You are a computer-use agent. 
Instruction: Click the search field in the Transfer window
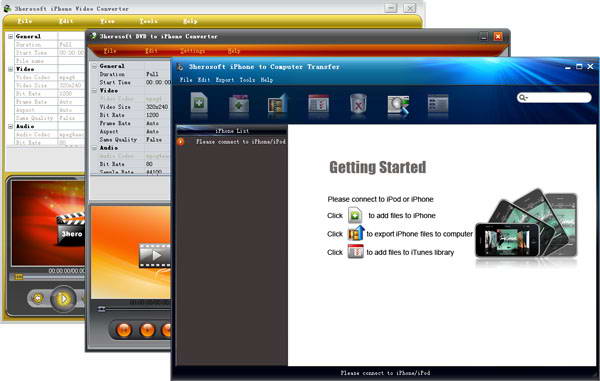[554, 98]
